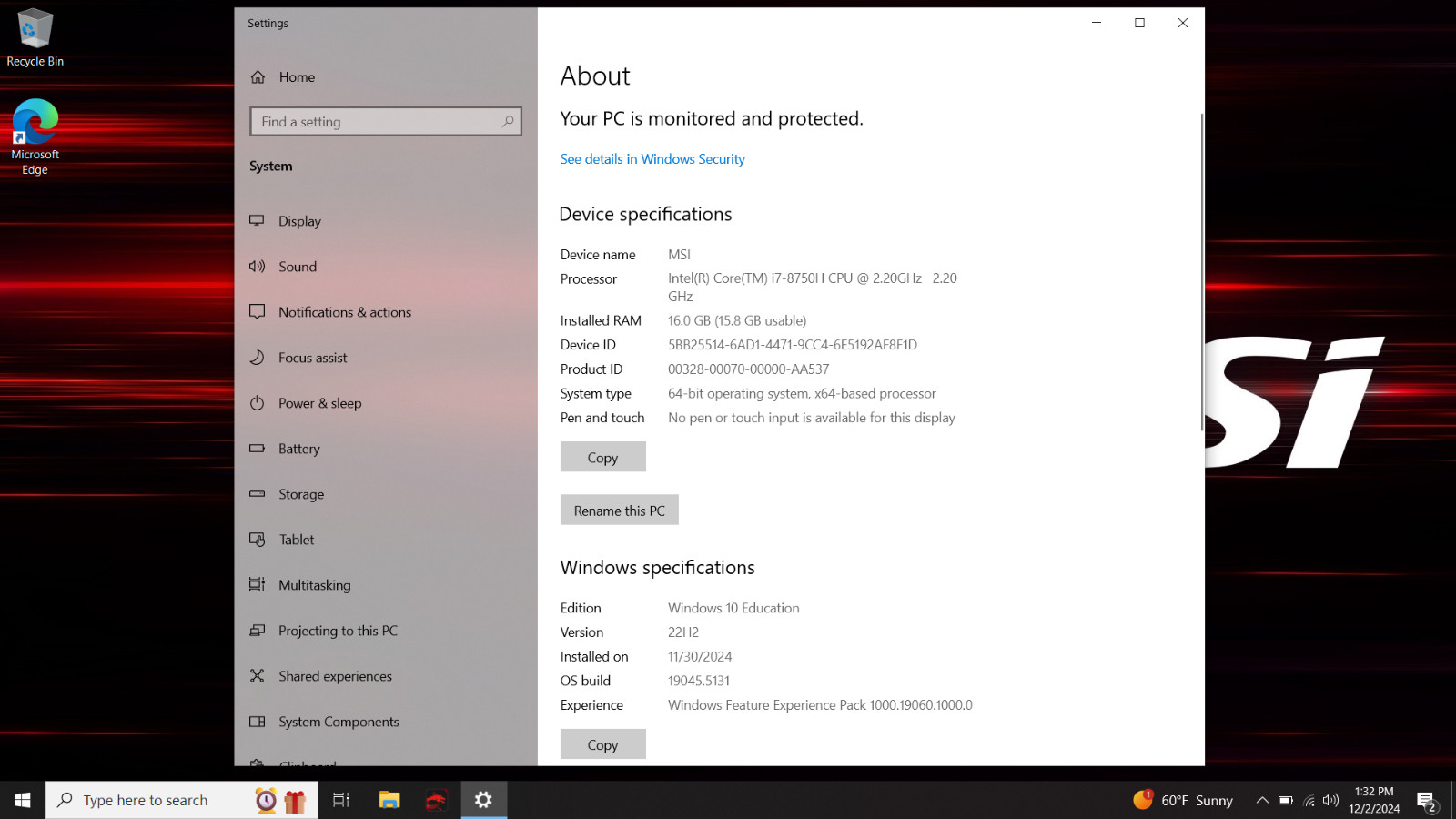This screenshot has height=819, width=1456.
Task: Click the Projecting to this PC icon
Action: click(258, 631)
